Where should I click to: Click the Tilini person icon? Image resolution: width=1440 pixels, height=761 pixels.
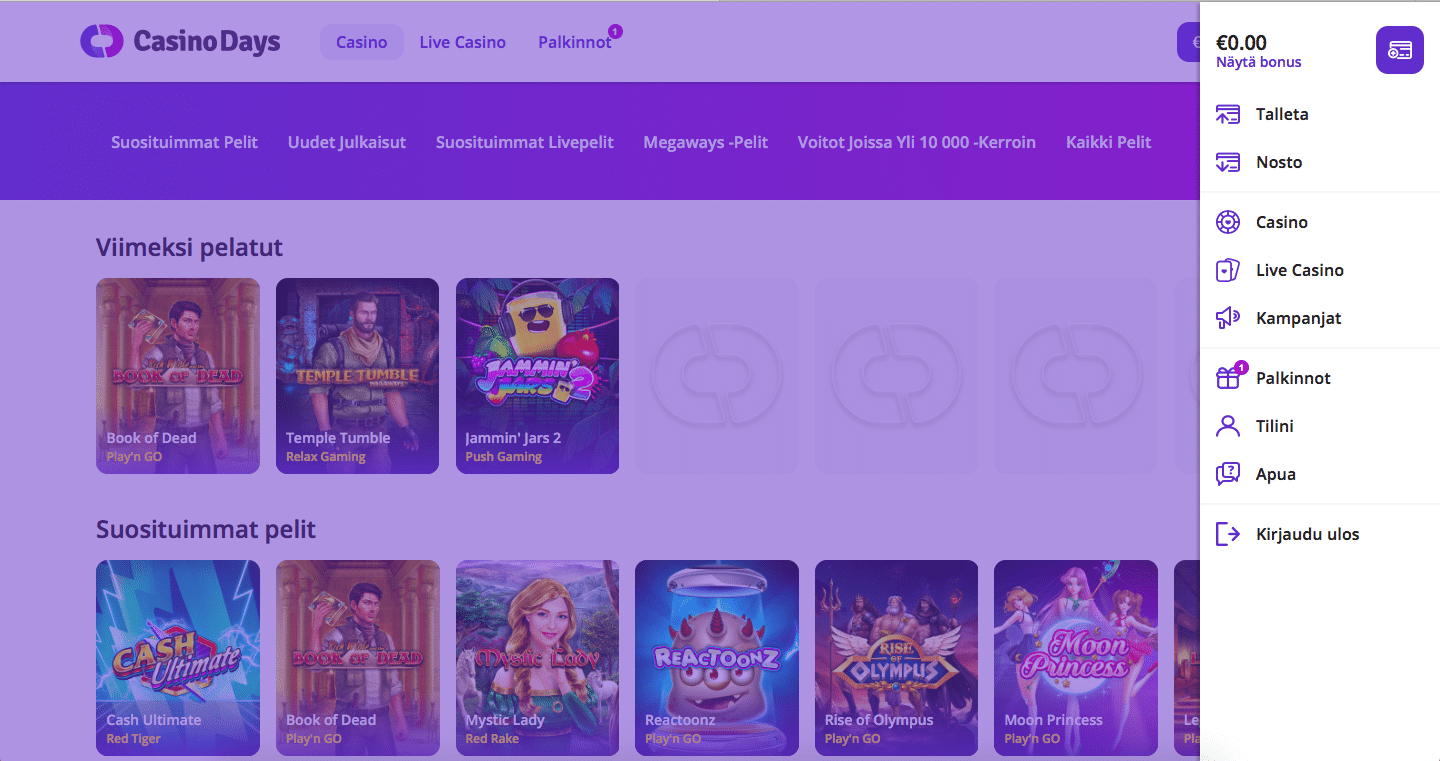1228,426
